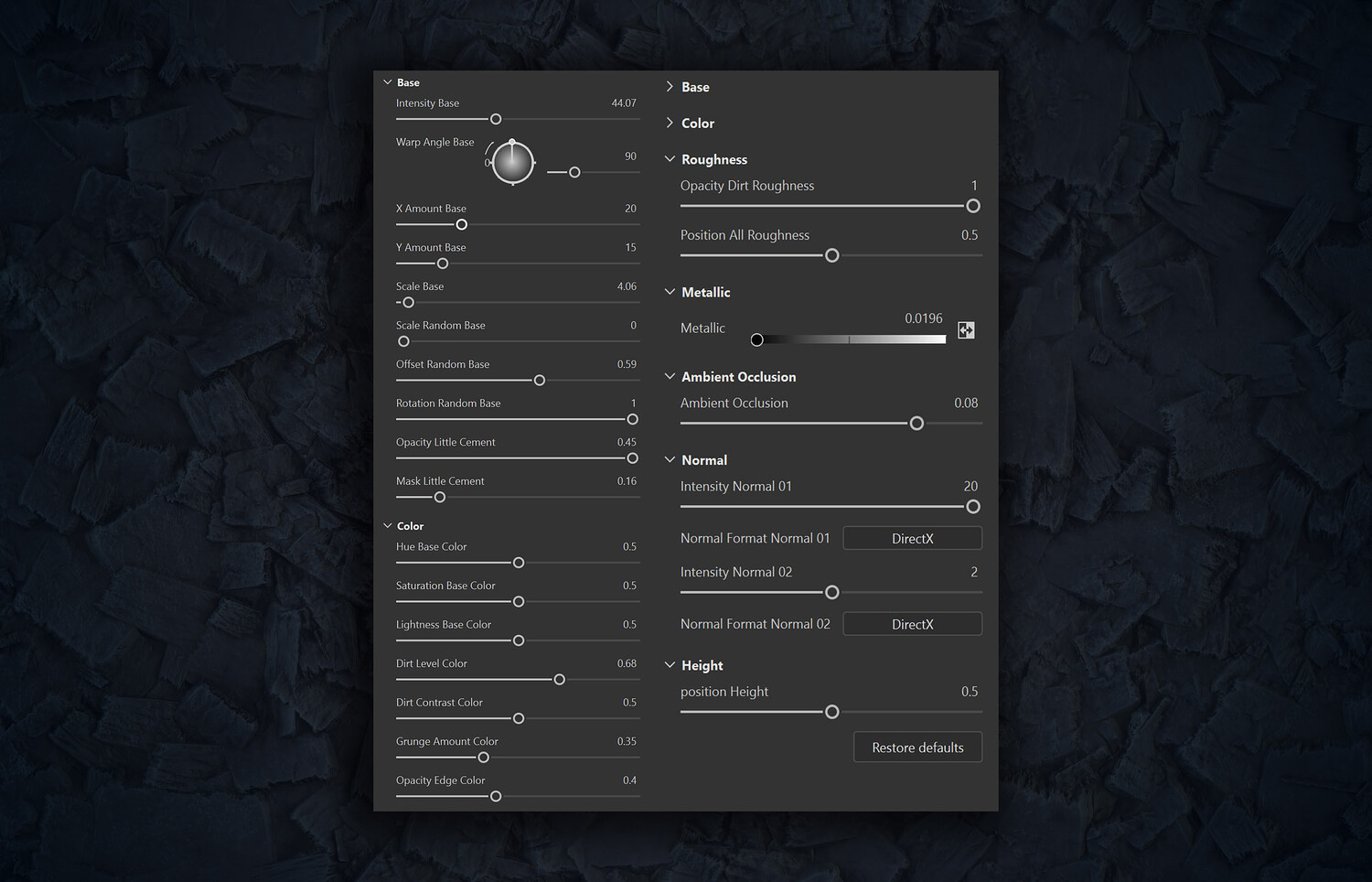The height and width of the screenshot is (882, 1372).
Task: Click the X Amount Base slider handle
Action: pyautogui.click(x=462, y=224)
